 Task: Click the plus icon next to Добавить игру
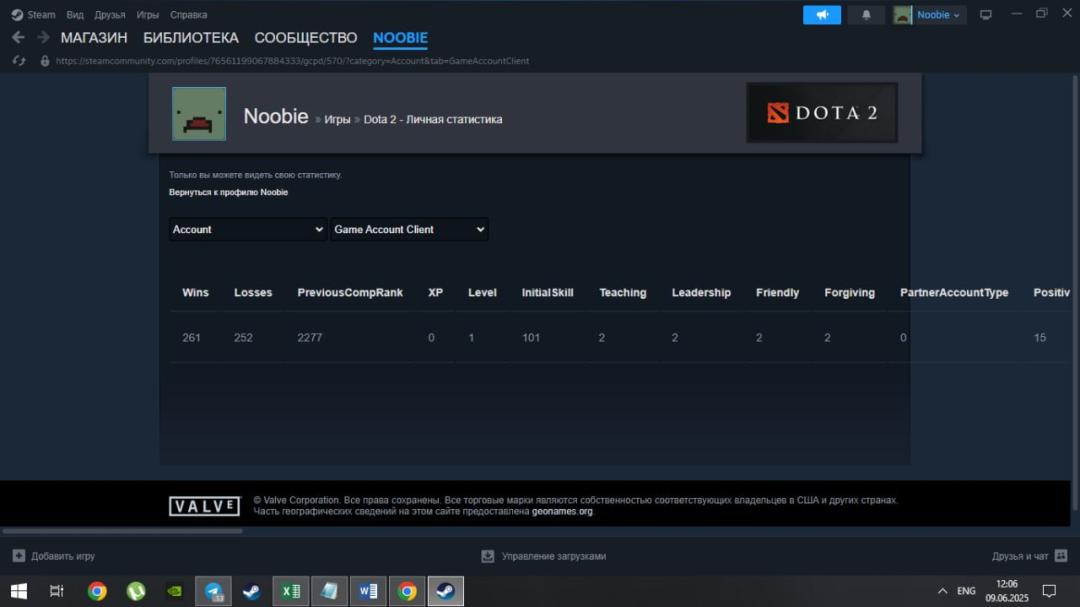tap(19, 555)
